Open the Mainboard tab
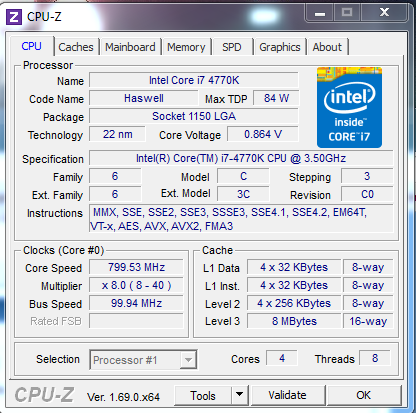This screenshot has width=416, height=413. (130, 47)
